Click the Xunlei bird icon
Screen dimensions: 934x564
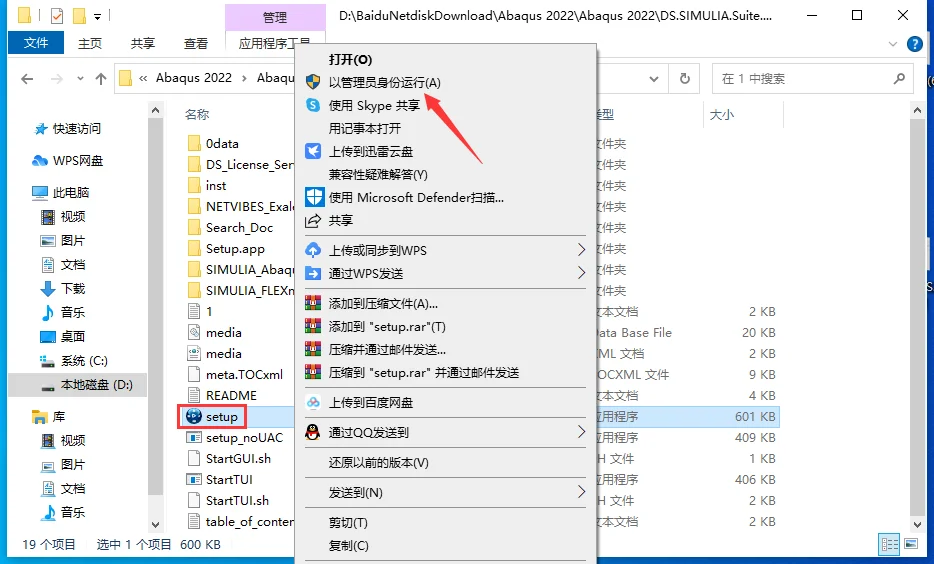(x=313, y=151)
